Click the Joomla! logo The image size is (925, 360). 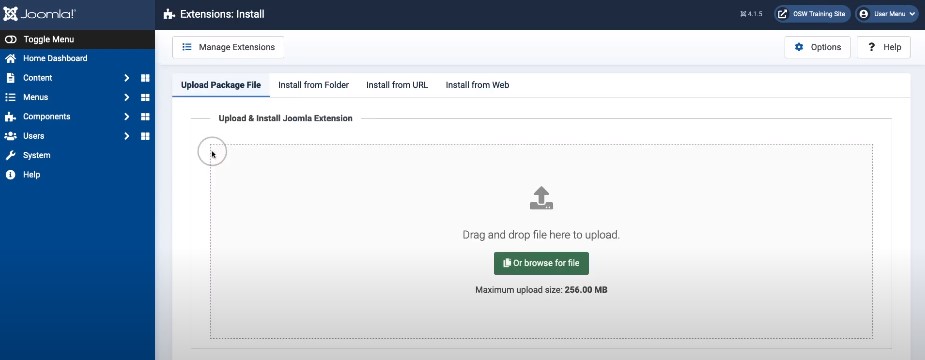[x=40, y=14]
